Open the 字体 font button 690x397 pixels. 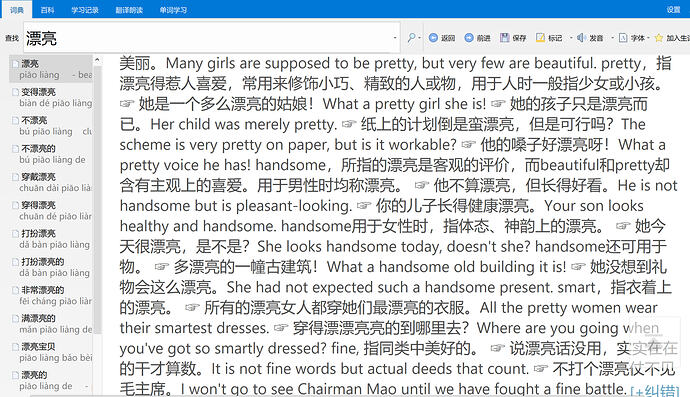[631, 38]
